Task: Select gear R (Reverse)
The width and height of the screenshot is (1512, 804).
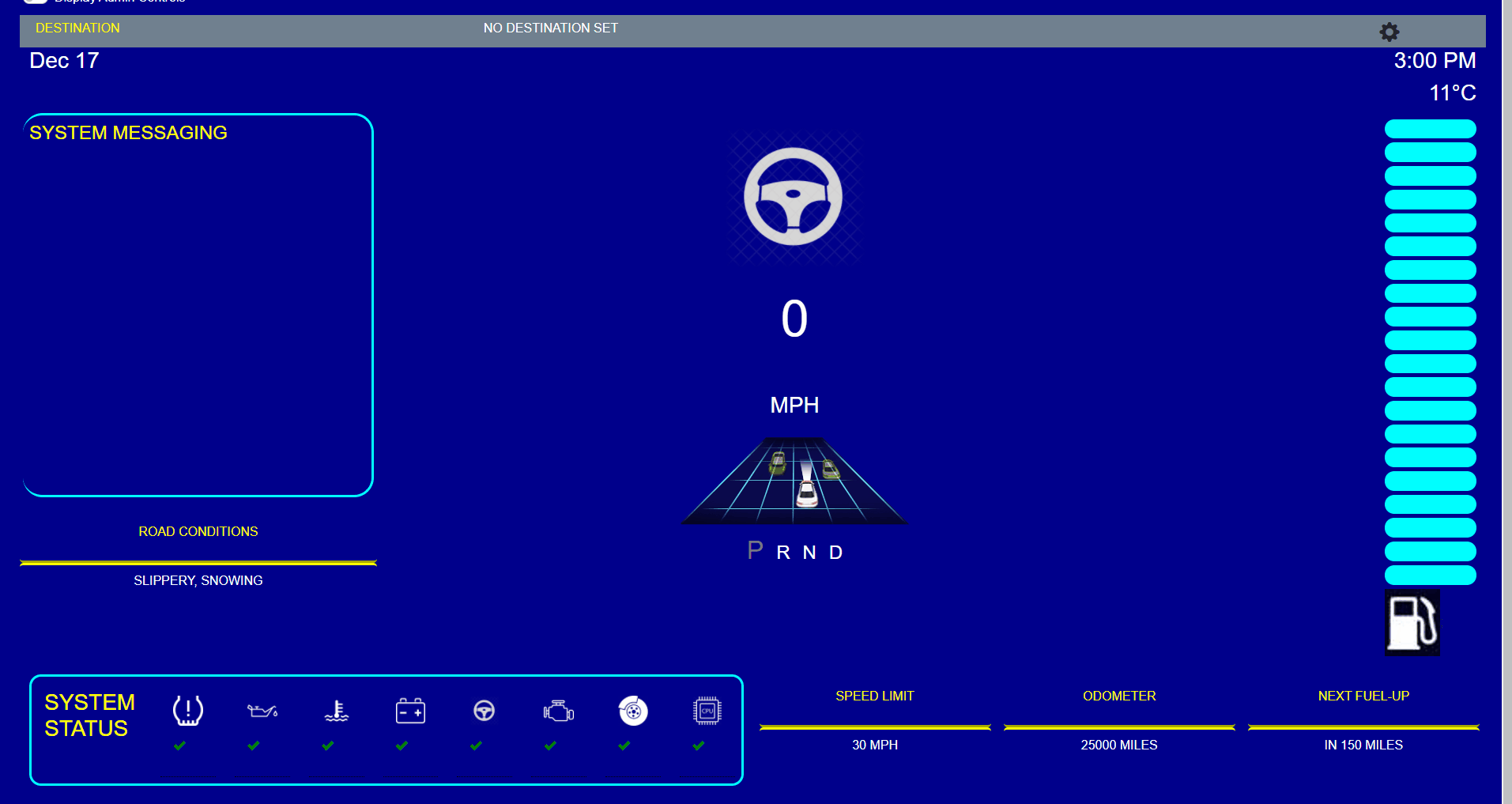Action: [783, 553]
